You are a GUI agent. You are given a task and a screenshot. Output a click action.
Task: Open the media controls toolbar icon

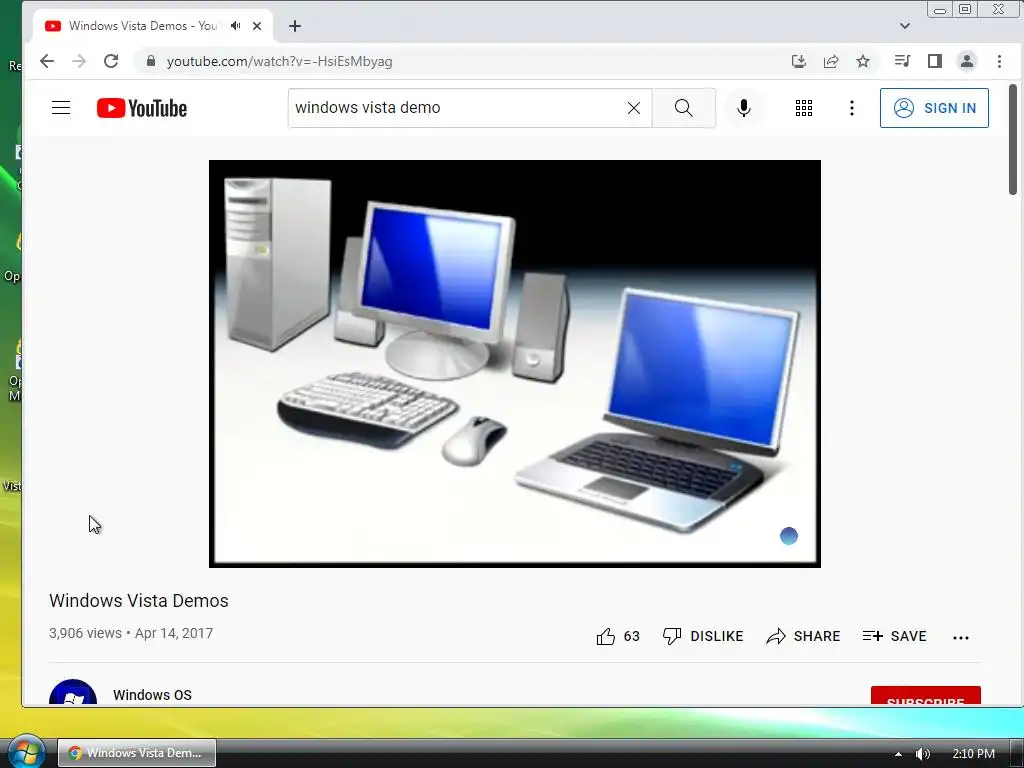[x=903, y=61]
